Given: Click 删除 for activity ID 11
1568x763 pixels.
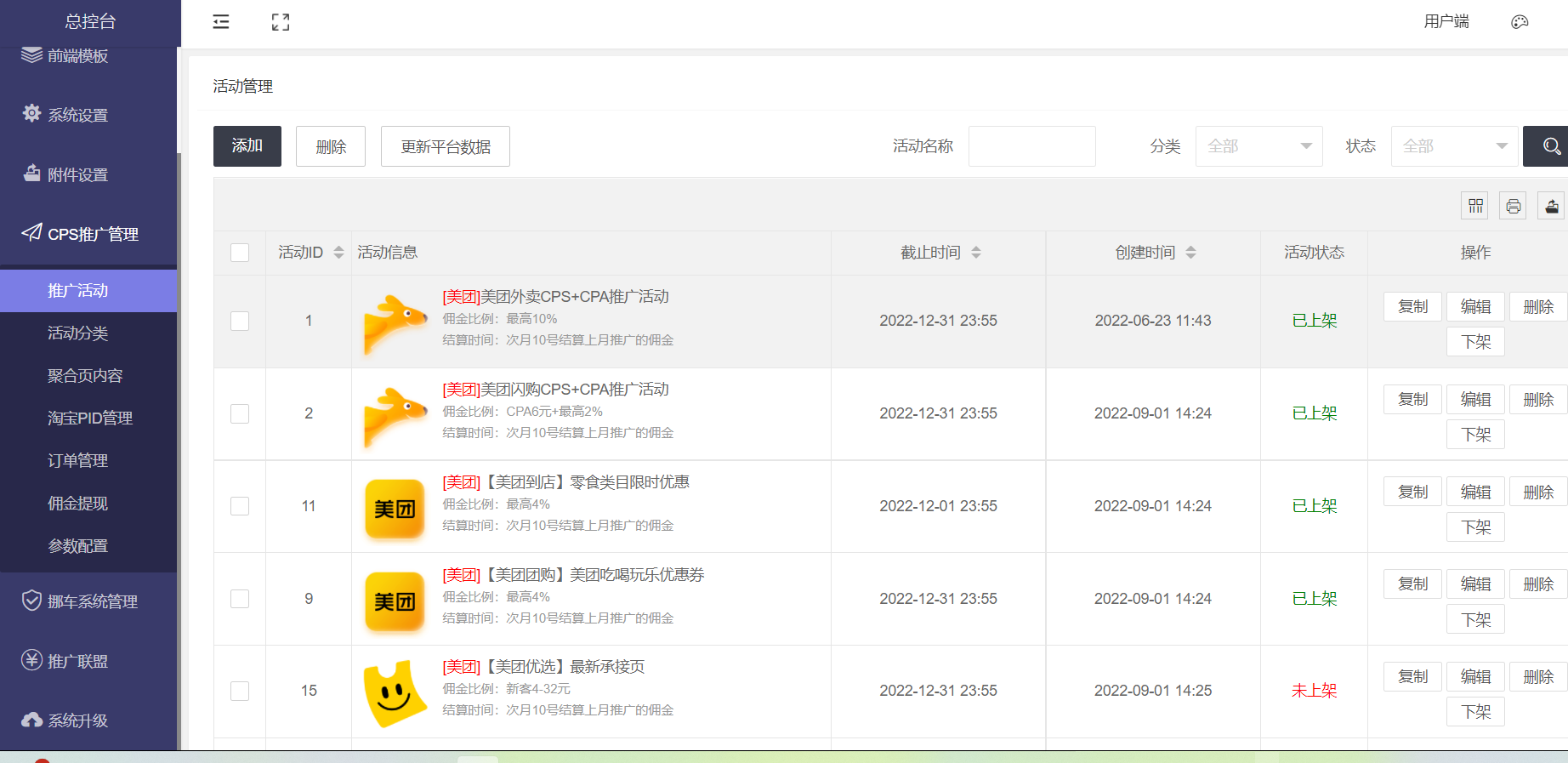Looking at the screenshot, I should tap(1538, 492).
